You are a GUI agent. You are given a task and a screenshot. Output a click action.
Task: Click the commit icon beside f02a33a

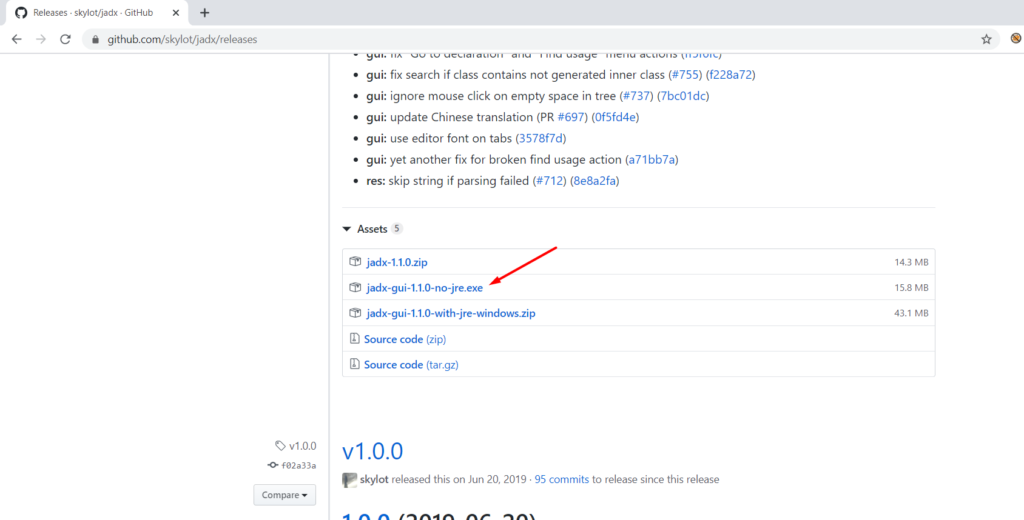272,465
